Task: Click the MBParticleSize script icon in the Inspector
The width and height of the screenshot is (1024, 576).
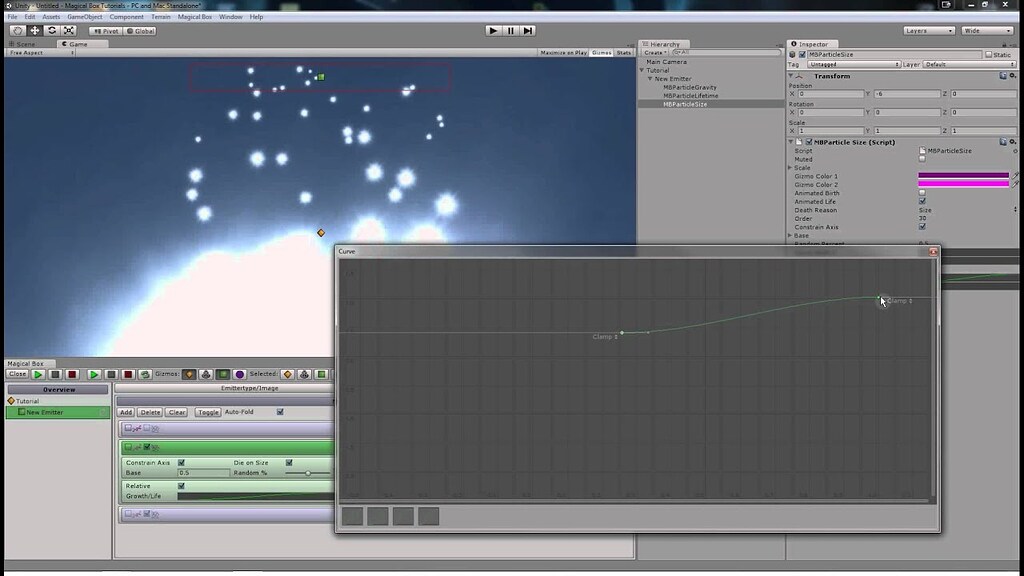Action: click(922, 151)
